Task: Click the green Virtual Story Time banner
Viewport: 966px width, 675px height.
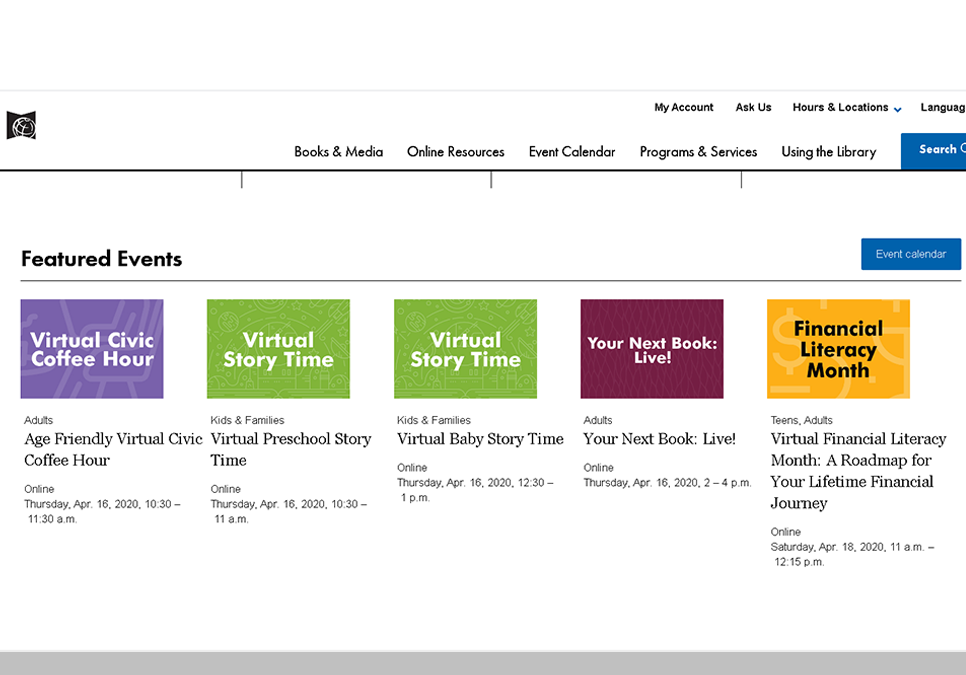Action: point(278,348)
